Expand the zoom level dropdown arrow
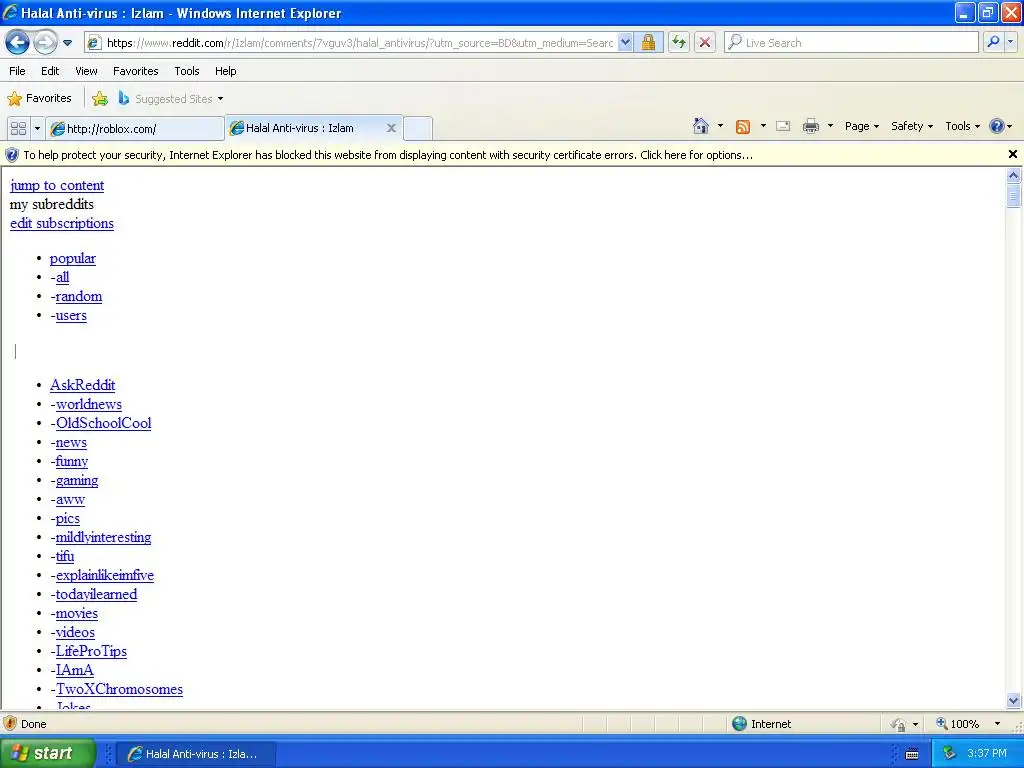Image resolution: width=1024 pixels, height=768 pixels. pos(997,724)
